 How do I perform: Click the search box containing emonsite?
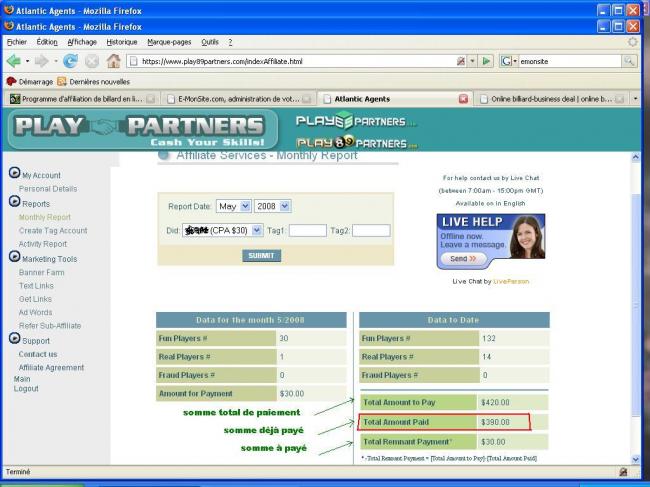point(570,61)
